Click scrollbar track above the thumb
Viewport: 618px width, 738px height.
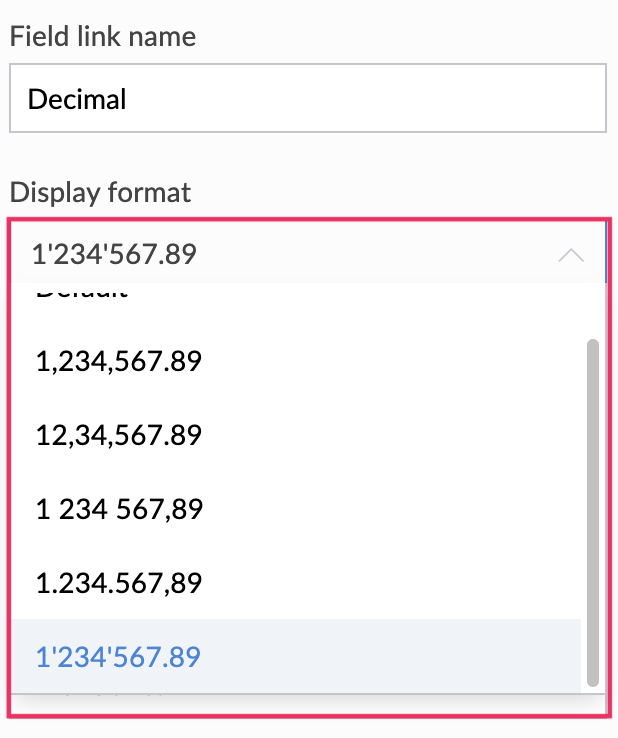[x=592, y=312]
